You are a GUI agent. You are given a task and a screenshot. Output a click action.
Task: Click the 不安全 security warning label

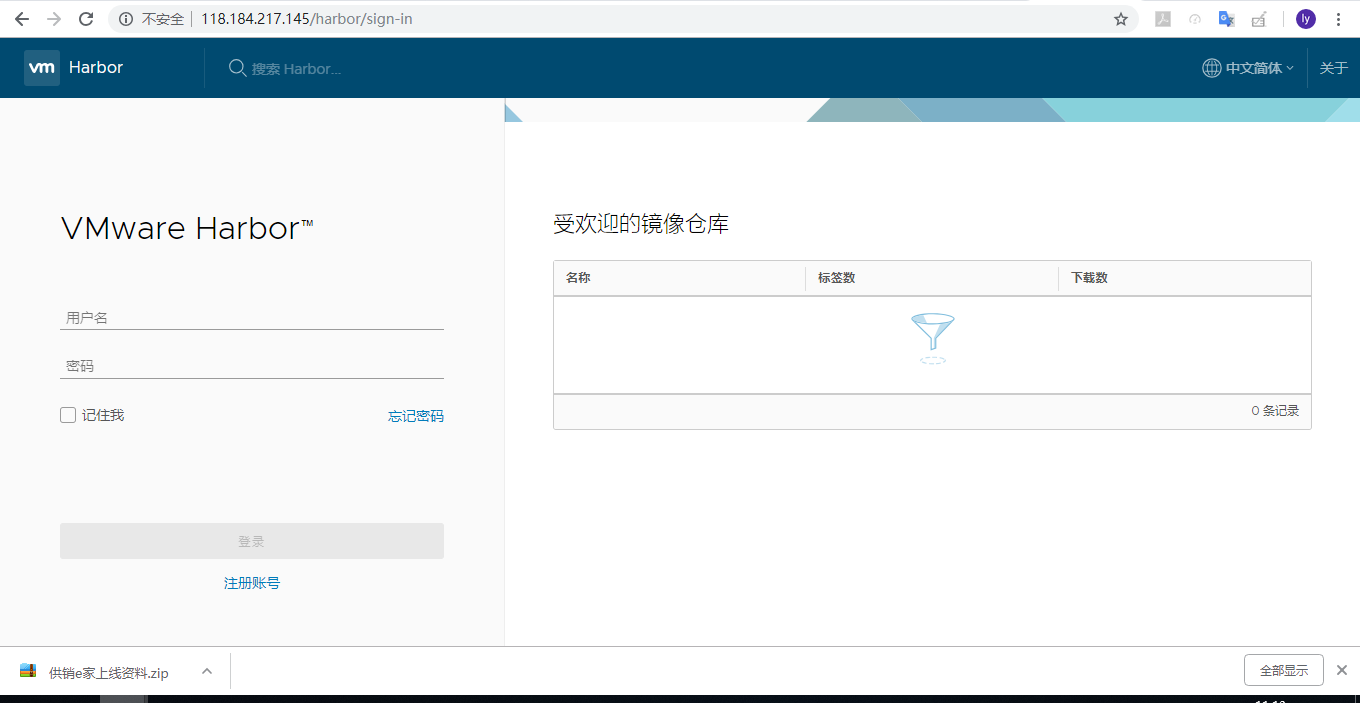pyautogui.click(x=163, y=19)
